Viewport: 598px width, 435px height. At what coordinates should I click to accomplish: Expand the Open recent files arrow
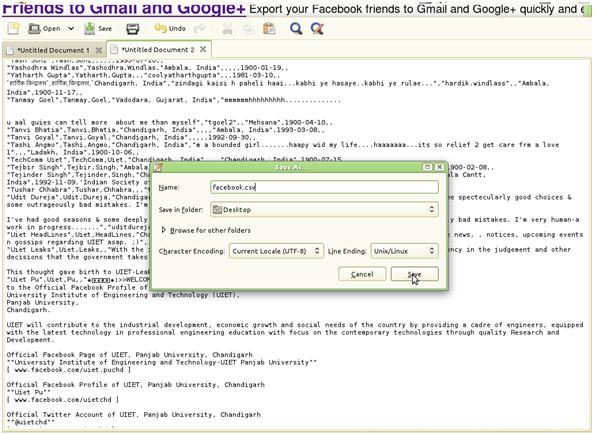pyautogui.click(x=71, y=29)
